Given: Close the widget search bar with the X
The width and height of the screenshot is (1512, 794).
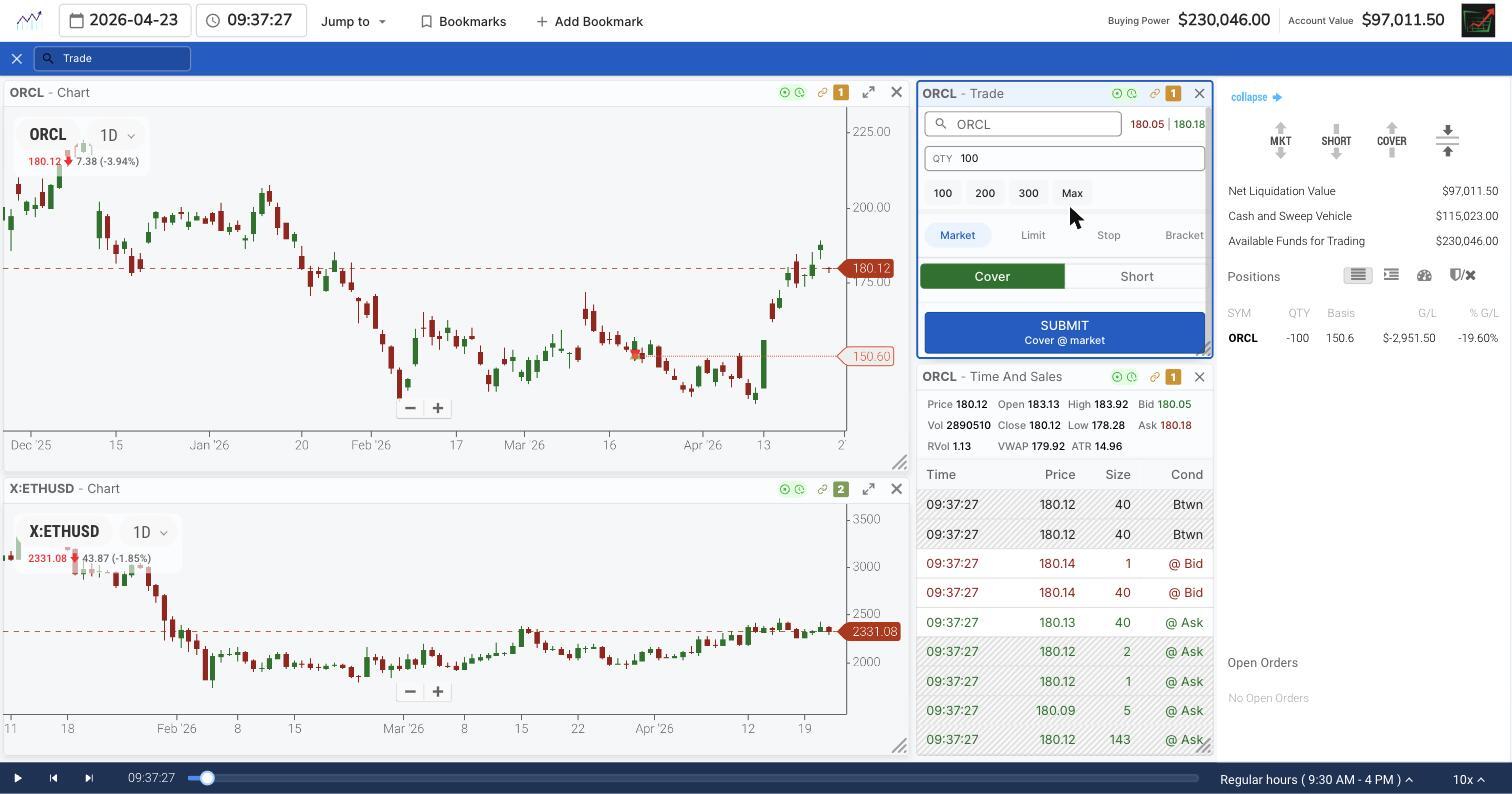Looking at the screenshot, I should (x=17, y=58).
